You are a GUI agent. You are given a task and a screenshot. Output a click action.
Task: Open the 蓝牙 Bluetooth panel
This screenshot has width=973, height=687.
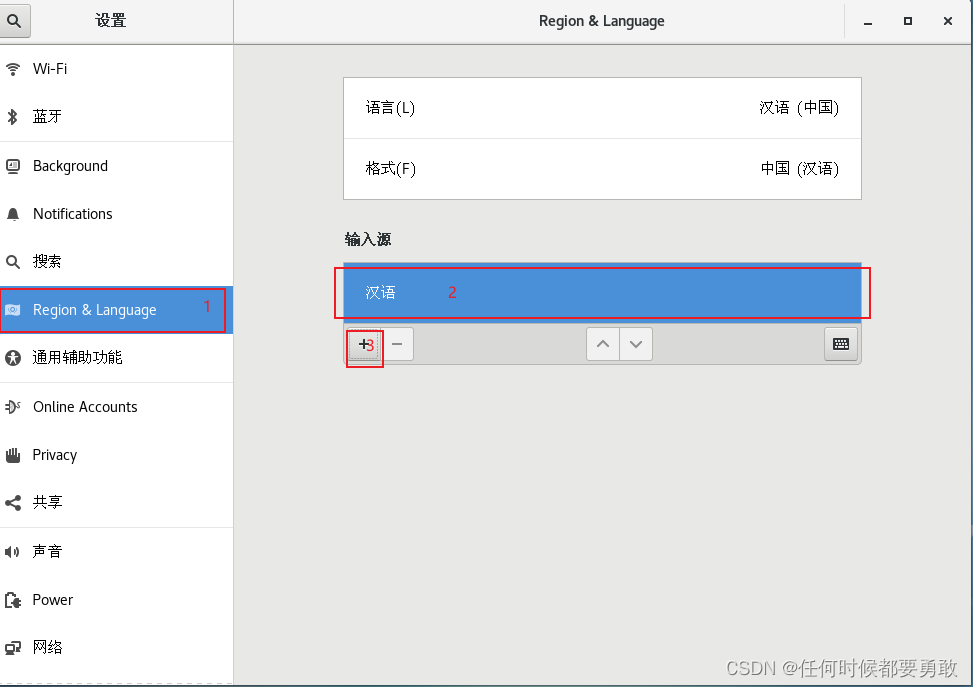[x=117, y=117]
